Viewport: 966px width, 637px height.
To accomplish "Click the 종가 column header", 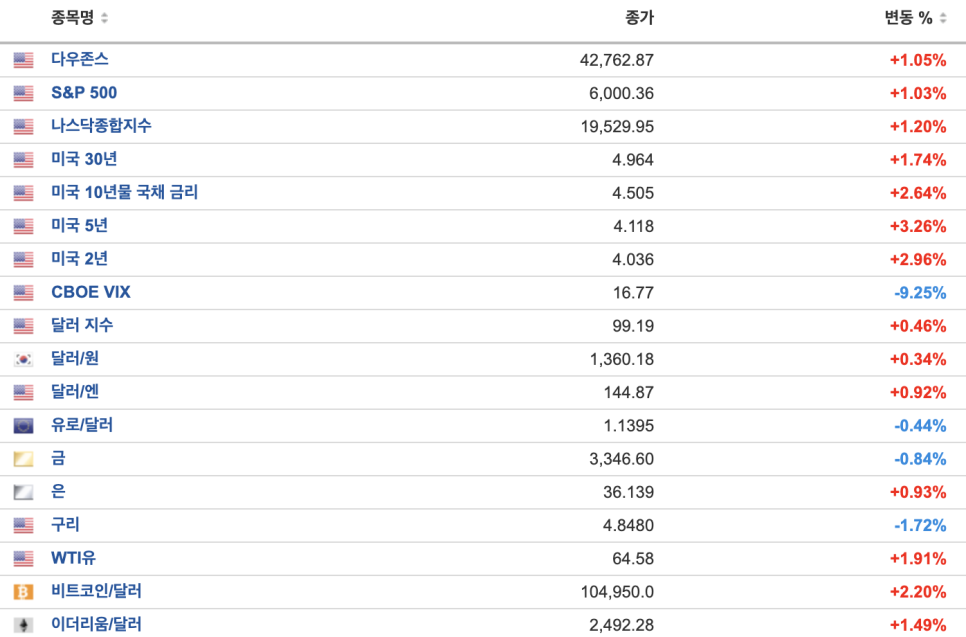I will pos(639,18).
